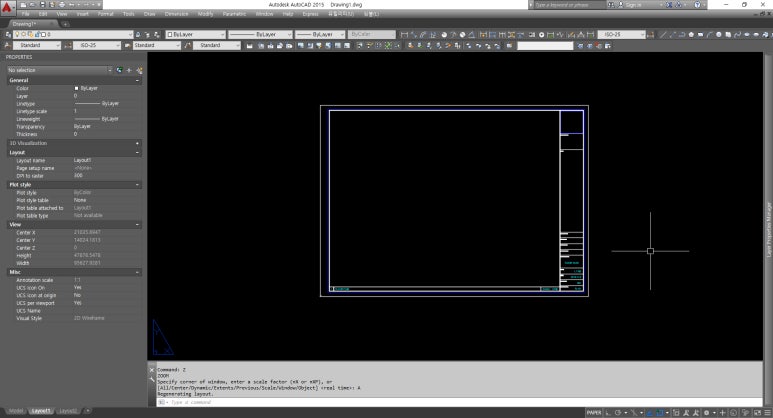The image size is (773, 418).
Task: Open the ByLayer lineweight dropdown
Action: (320, 35)
